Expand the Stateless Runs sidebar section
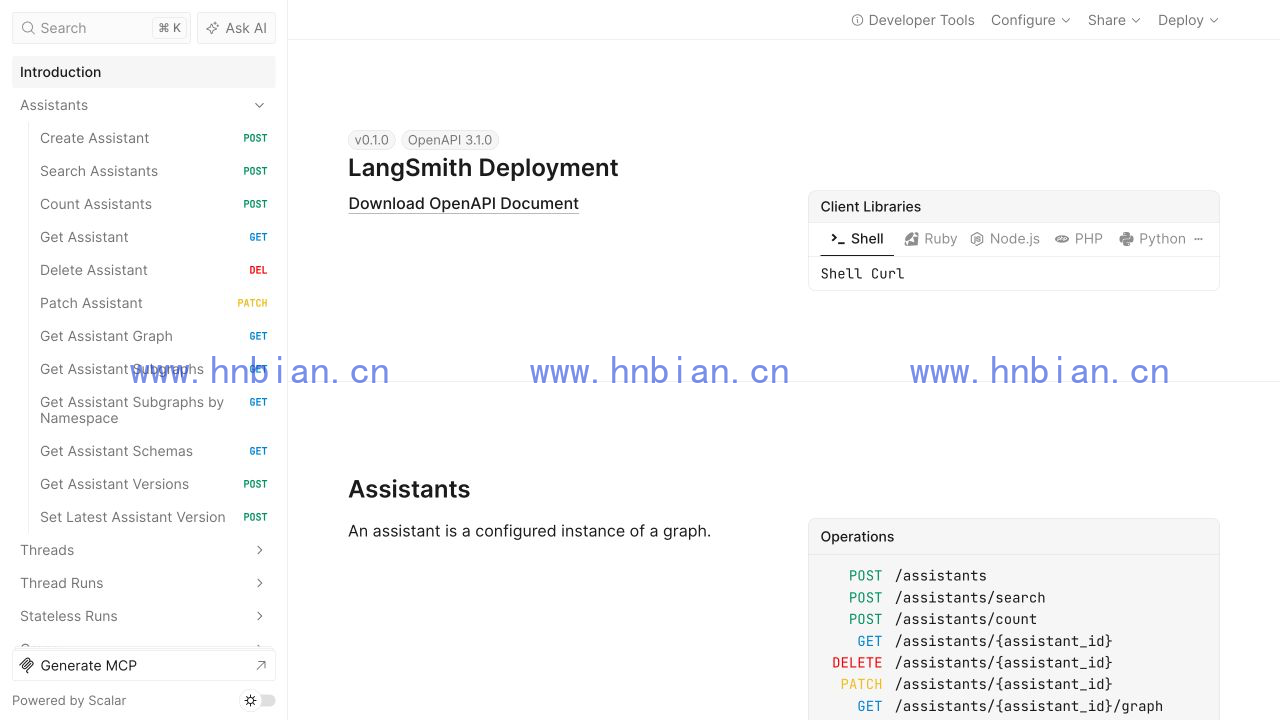1280x720 pixels. 260,616
